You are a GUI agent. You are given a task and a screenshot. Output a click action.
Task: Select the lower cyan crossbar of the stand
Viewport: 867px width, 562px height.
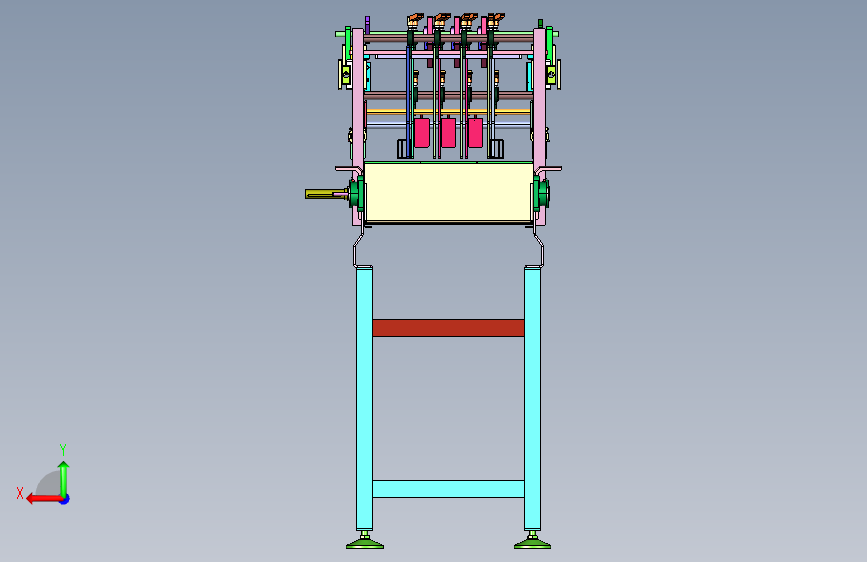tap(448, 489)
